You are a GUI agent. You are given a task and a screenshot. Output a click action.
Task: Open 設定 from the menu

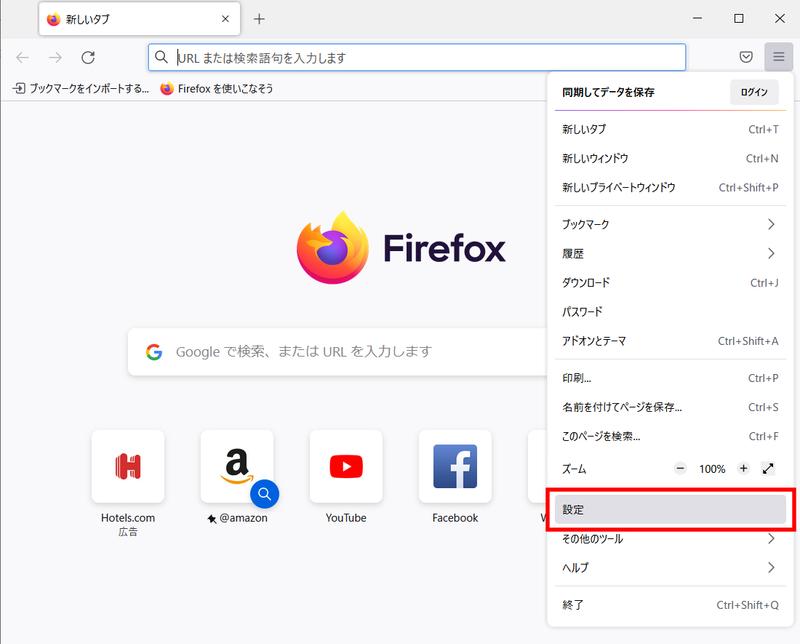[670, 509]
